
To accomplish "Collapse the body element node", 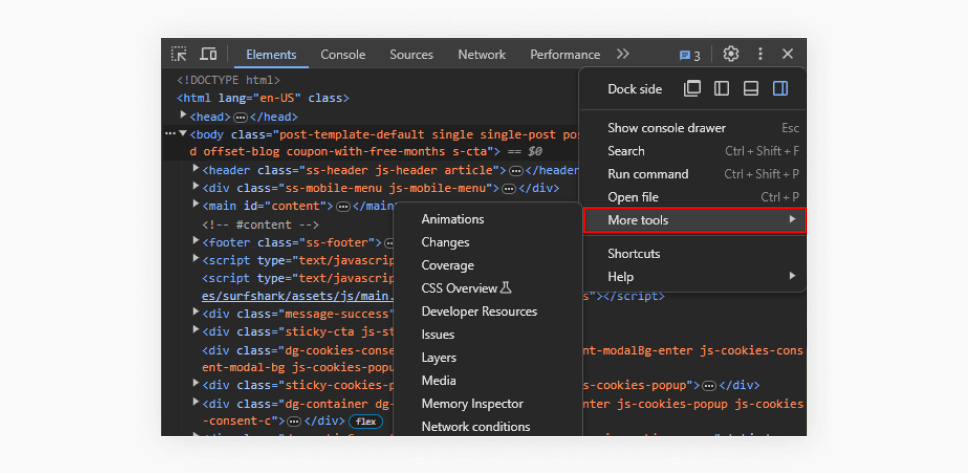I will (183, 133).
